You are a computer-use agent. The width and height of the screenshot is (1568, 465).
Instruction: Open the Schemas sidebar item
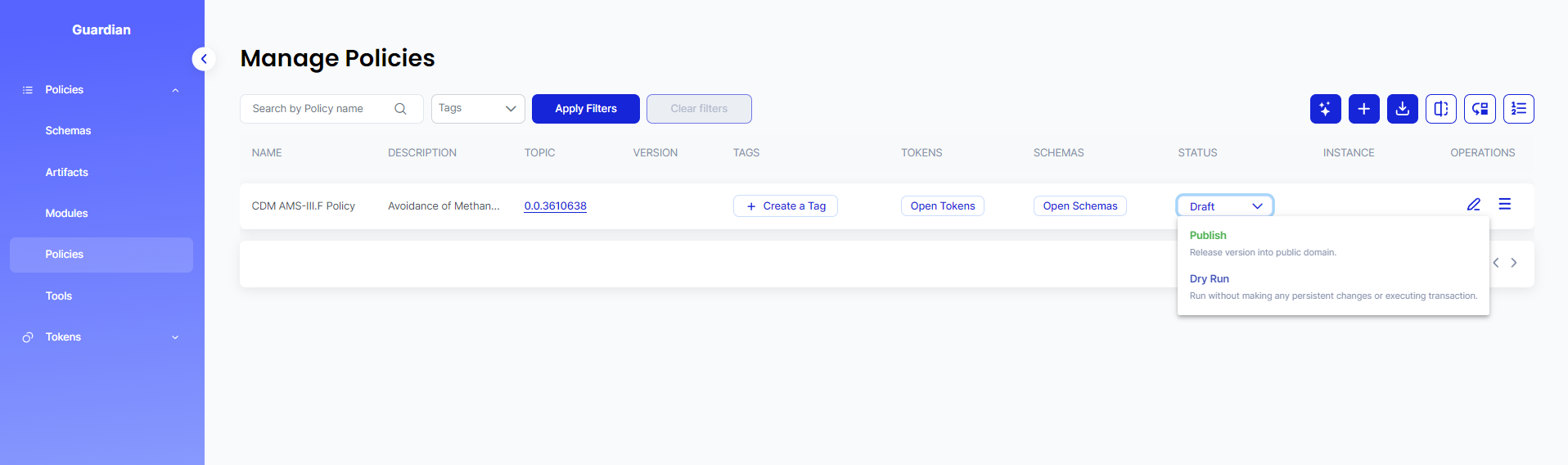[68, 131]
